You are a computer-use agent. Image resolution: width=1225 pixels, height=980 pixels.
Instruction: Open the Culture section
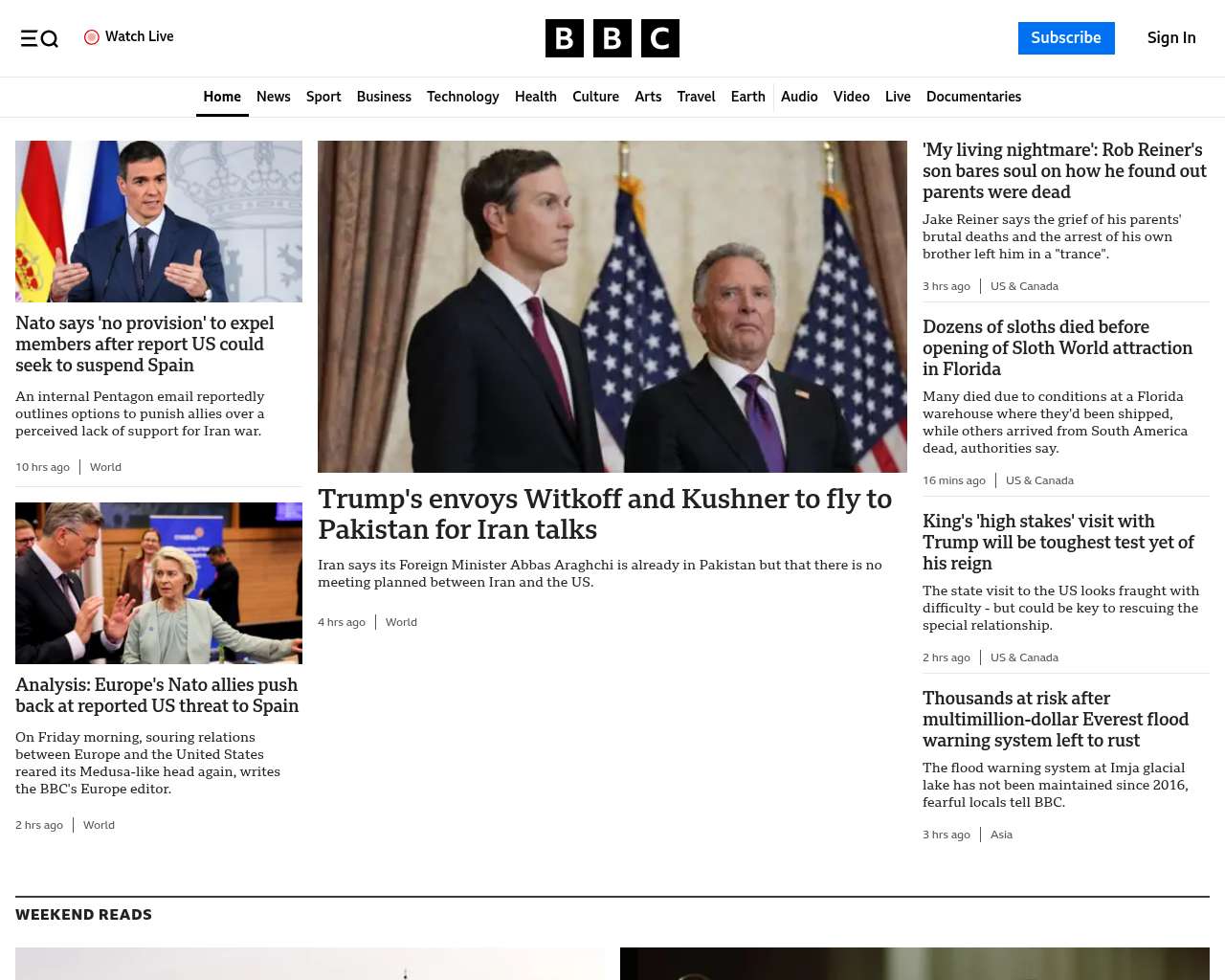click(x=595, y=97)
